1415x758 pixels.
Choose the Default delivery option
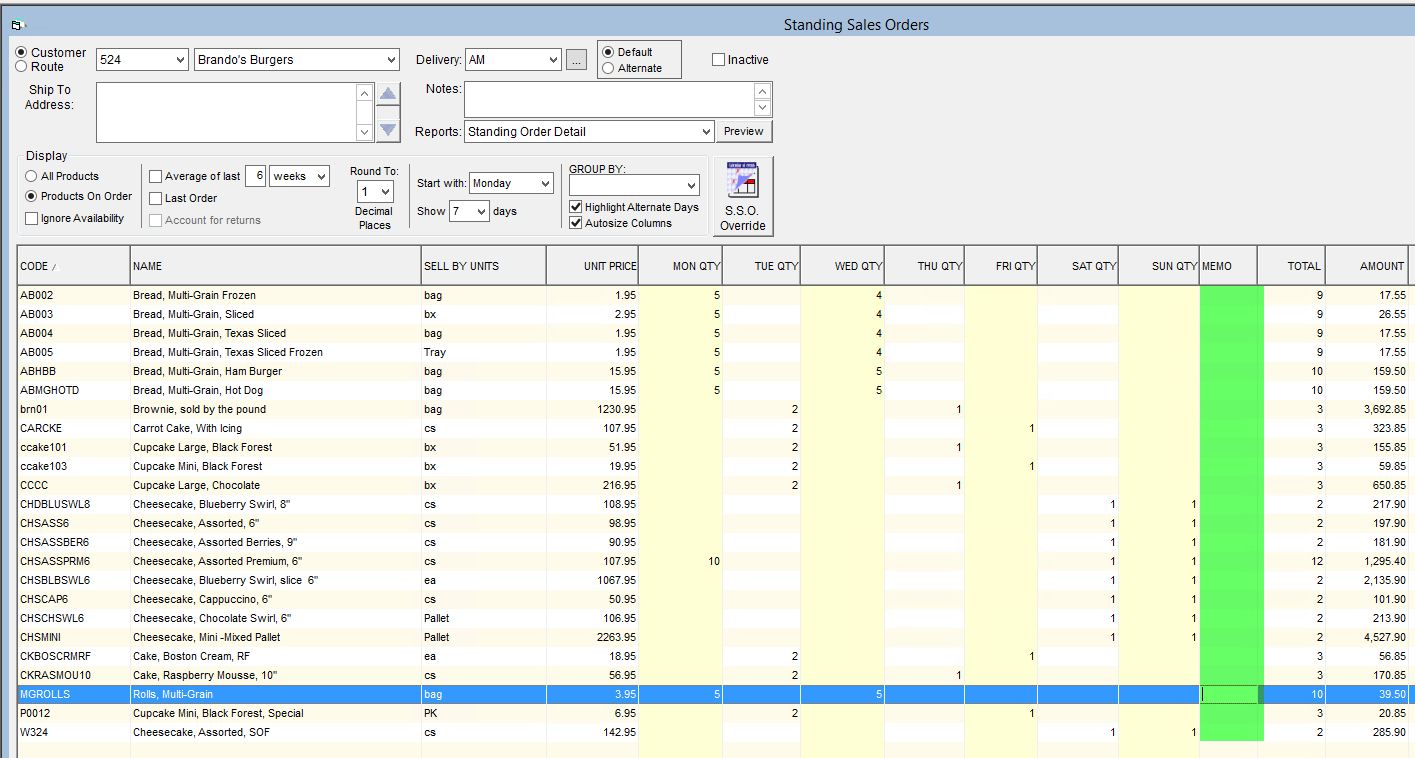(x=608, y=52)
